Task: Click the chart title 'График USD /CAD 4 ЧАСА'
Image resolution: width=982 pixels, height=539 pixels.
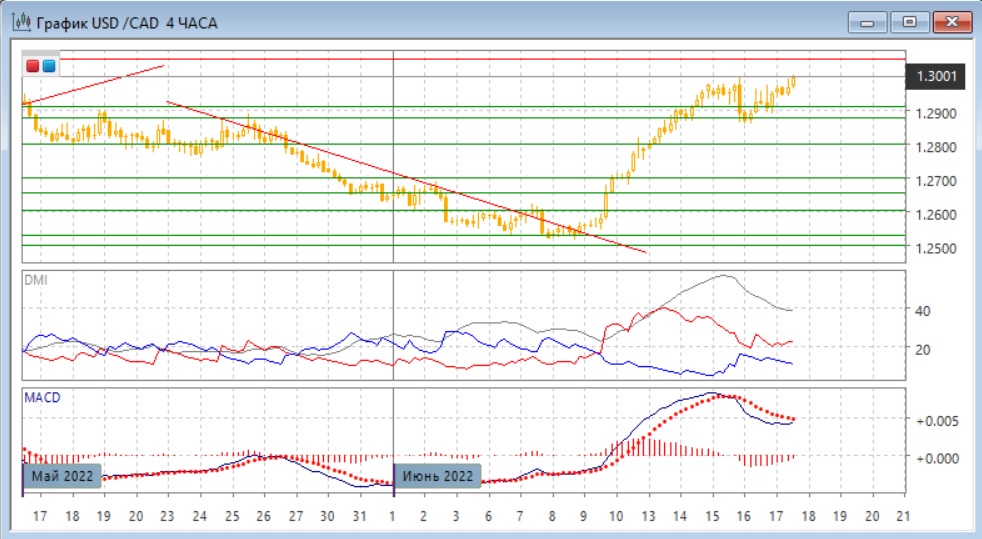Action: pyautogui.click(x=129, y=21)
